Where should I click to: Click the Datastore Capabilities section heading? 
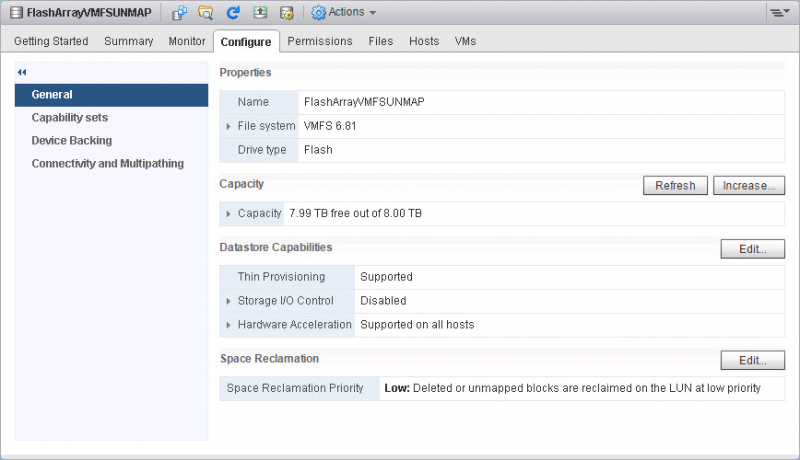(276, 247)
